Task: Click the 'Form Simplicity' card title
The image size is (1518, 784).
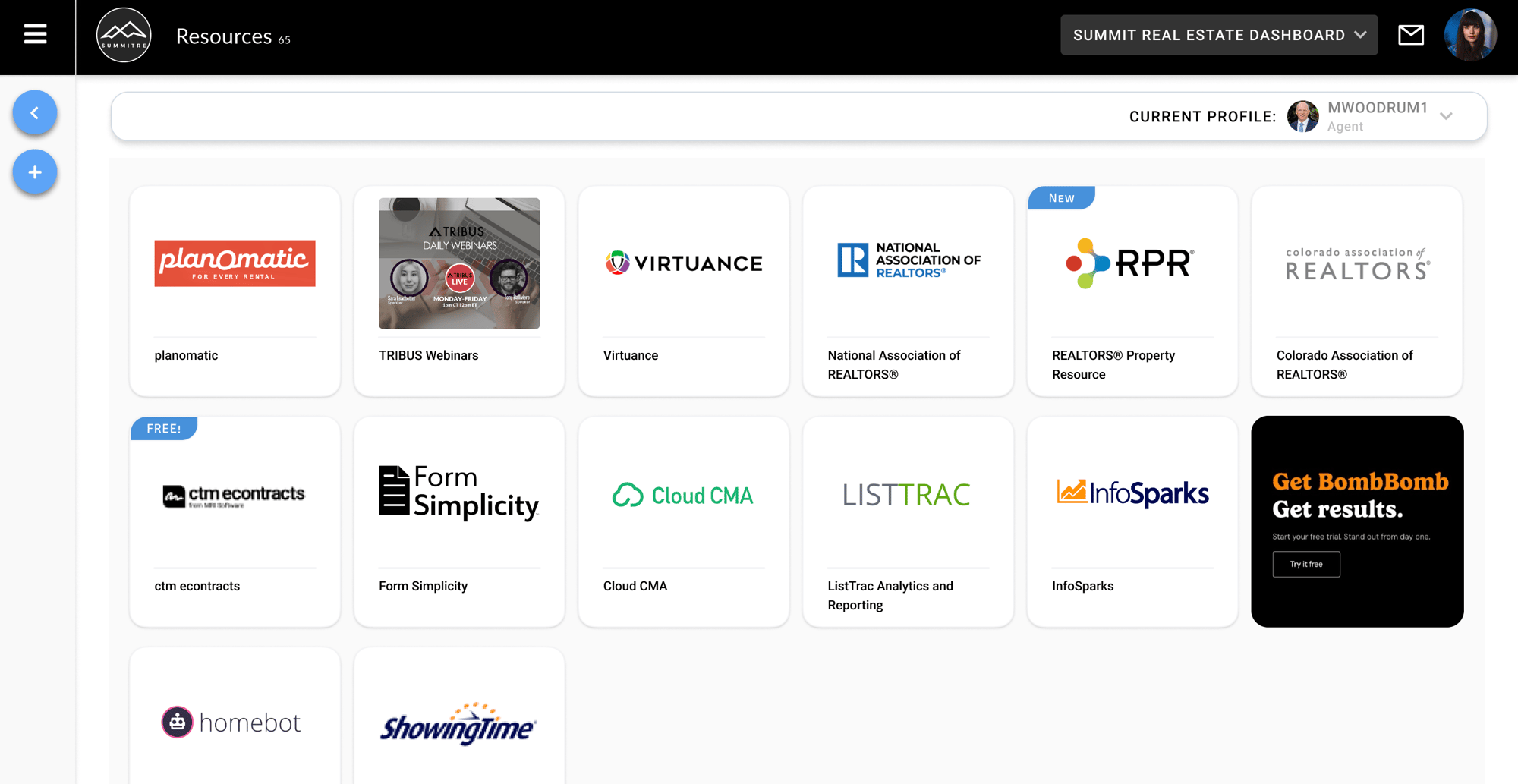Action: (424, 586)
